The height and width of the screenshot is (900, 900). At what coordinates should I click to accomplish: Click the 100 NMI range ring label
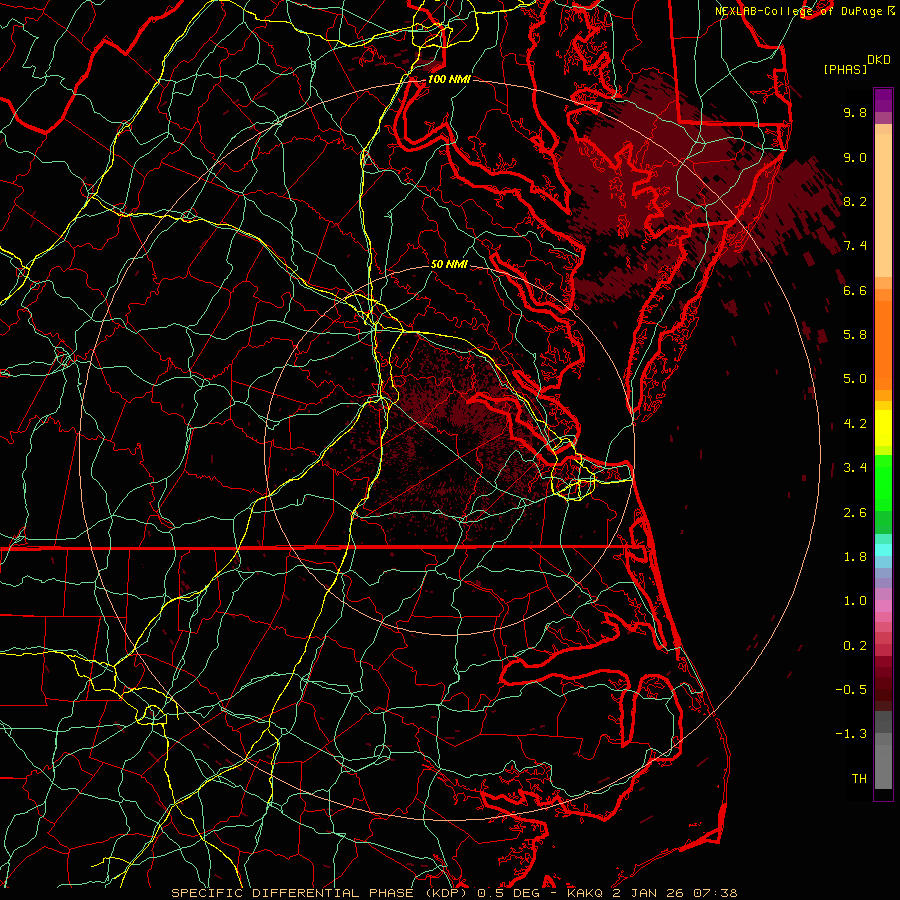[x=449, y=79]
